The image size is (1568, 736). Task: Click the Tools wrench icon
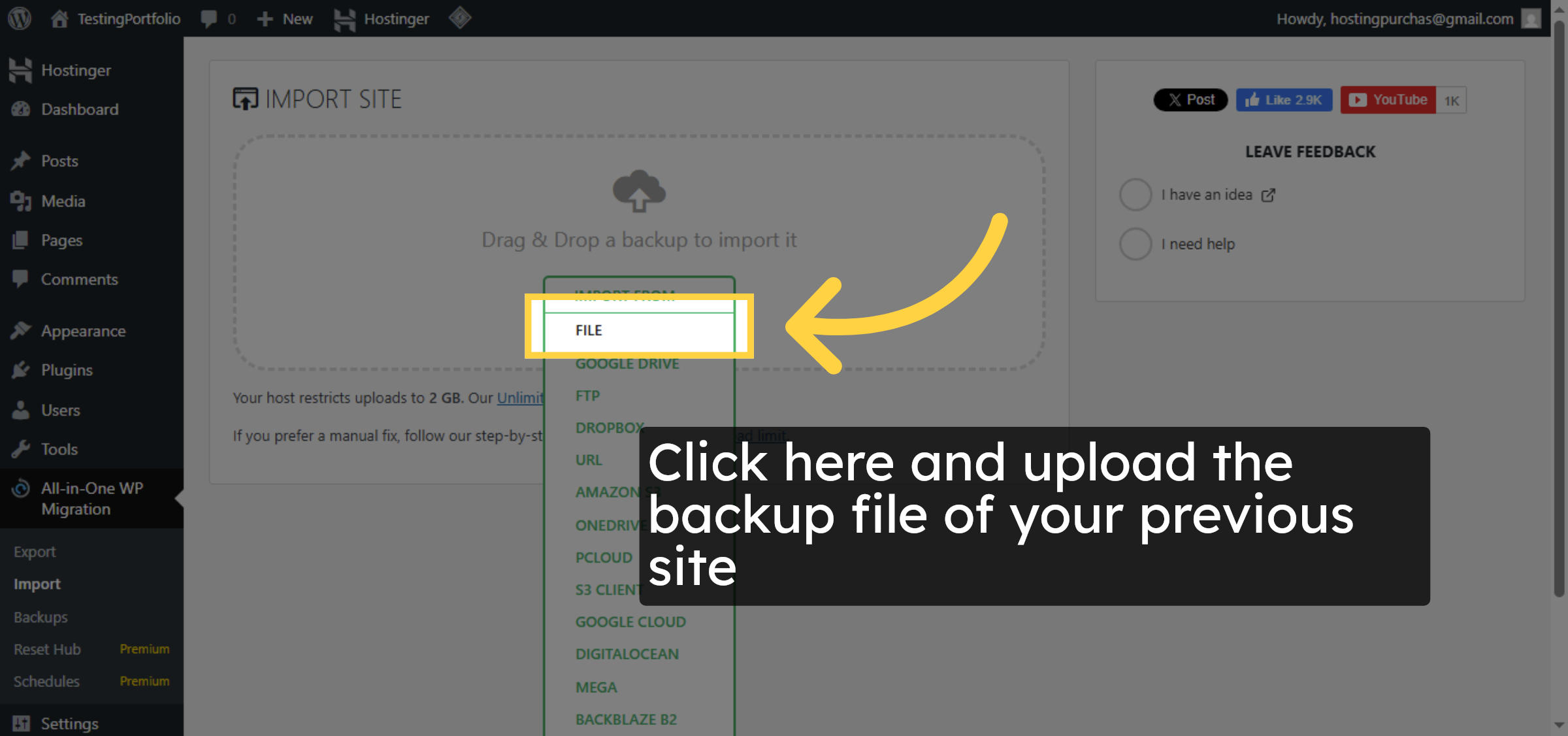tap(22, 449)
